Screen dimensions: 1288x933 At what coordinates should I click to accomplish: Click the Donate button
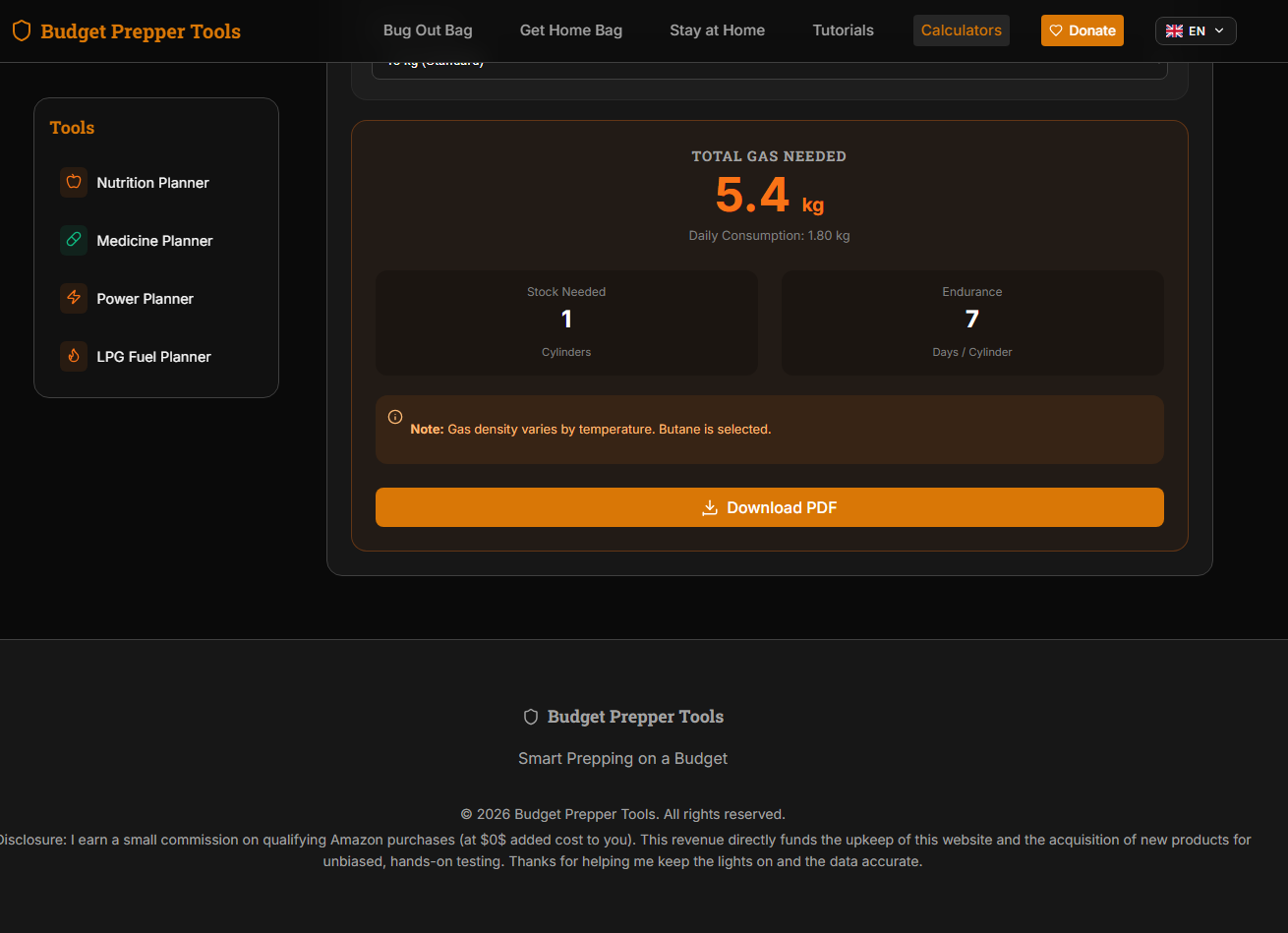pyautogui.click(x=1083, y=30)
